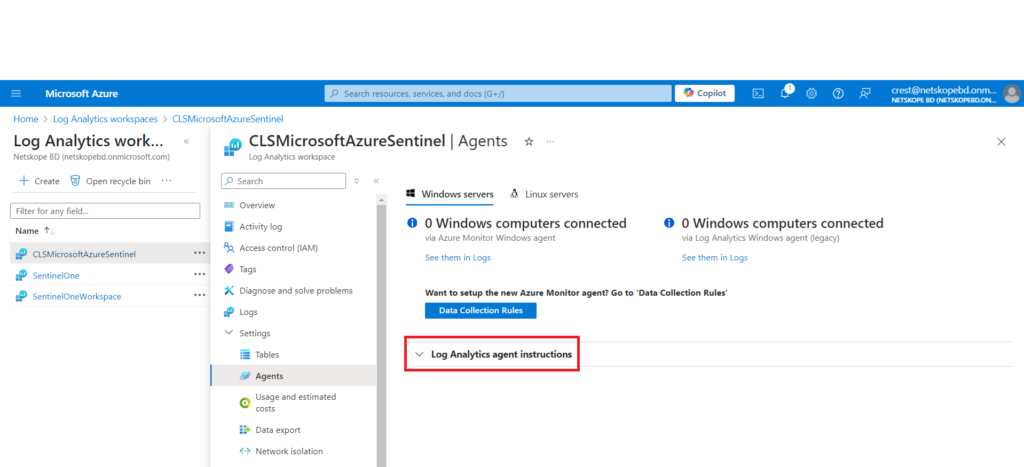Viewport: 1024px width, 467px height.
Task: Click info icon for Azure Monitor agent count
Action: [412, 223]
